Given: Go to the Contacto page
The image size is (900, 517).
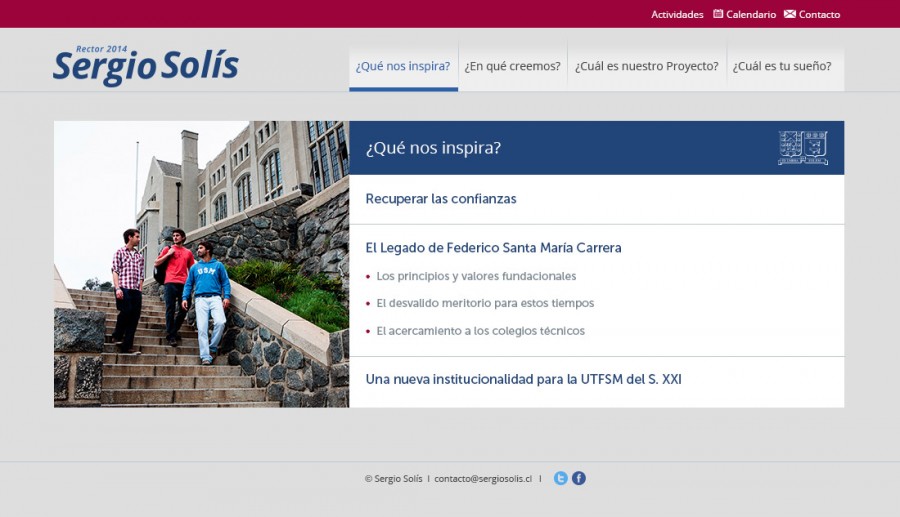Looking at the screenshot, I should 819,14.
